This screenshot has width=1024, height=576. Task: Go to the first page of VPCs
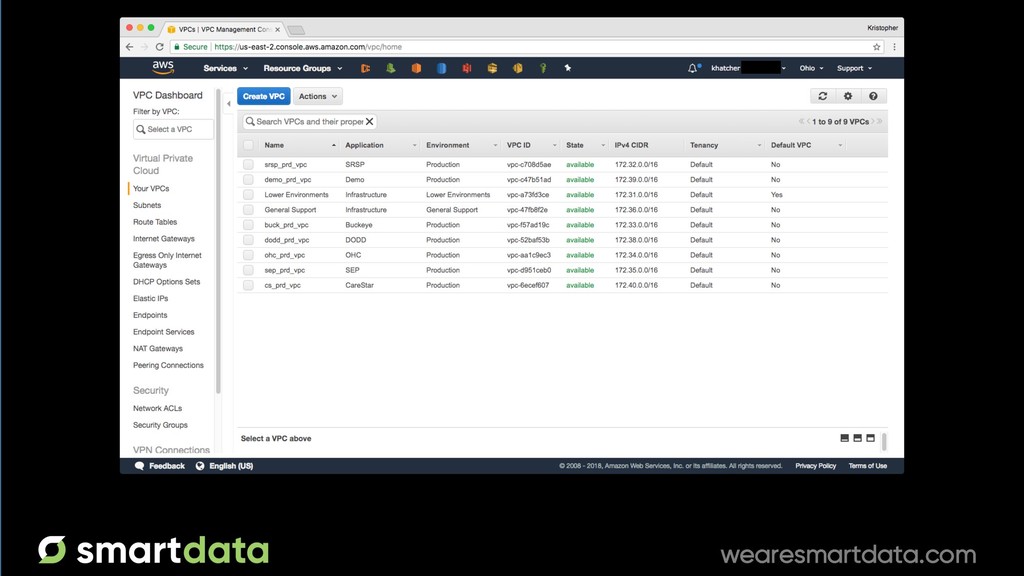click(x=801, y=121)
